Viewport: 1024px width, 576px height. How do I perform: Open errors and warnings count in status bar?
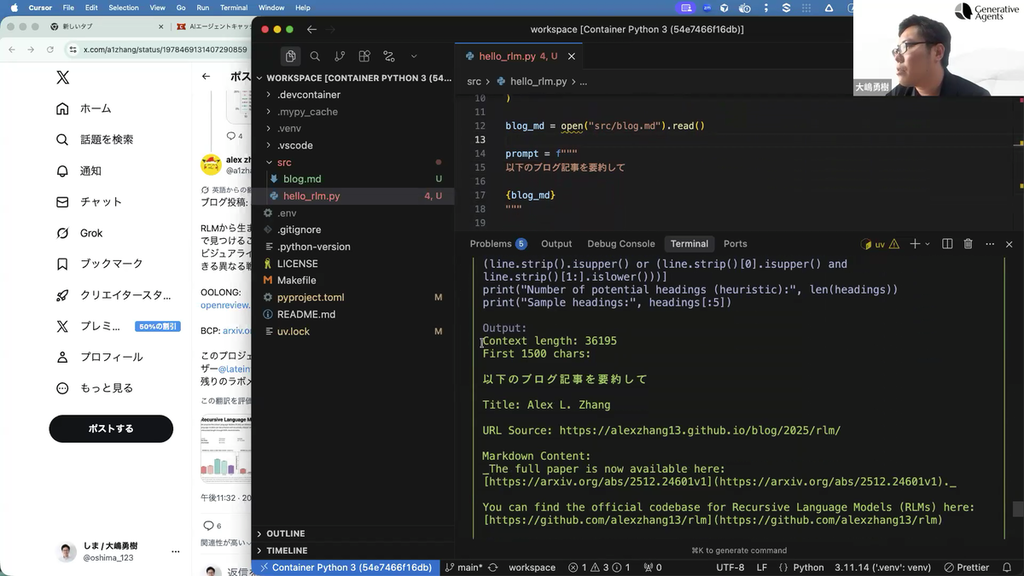coord(599,568)
